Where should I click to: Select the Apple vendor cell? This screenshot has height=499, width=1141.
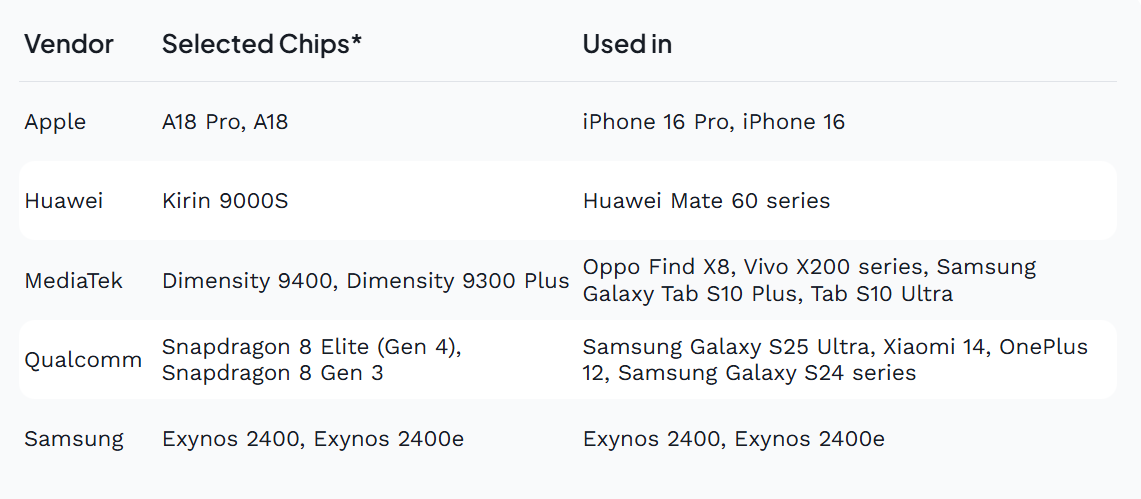tap(55, 122)
